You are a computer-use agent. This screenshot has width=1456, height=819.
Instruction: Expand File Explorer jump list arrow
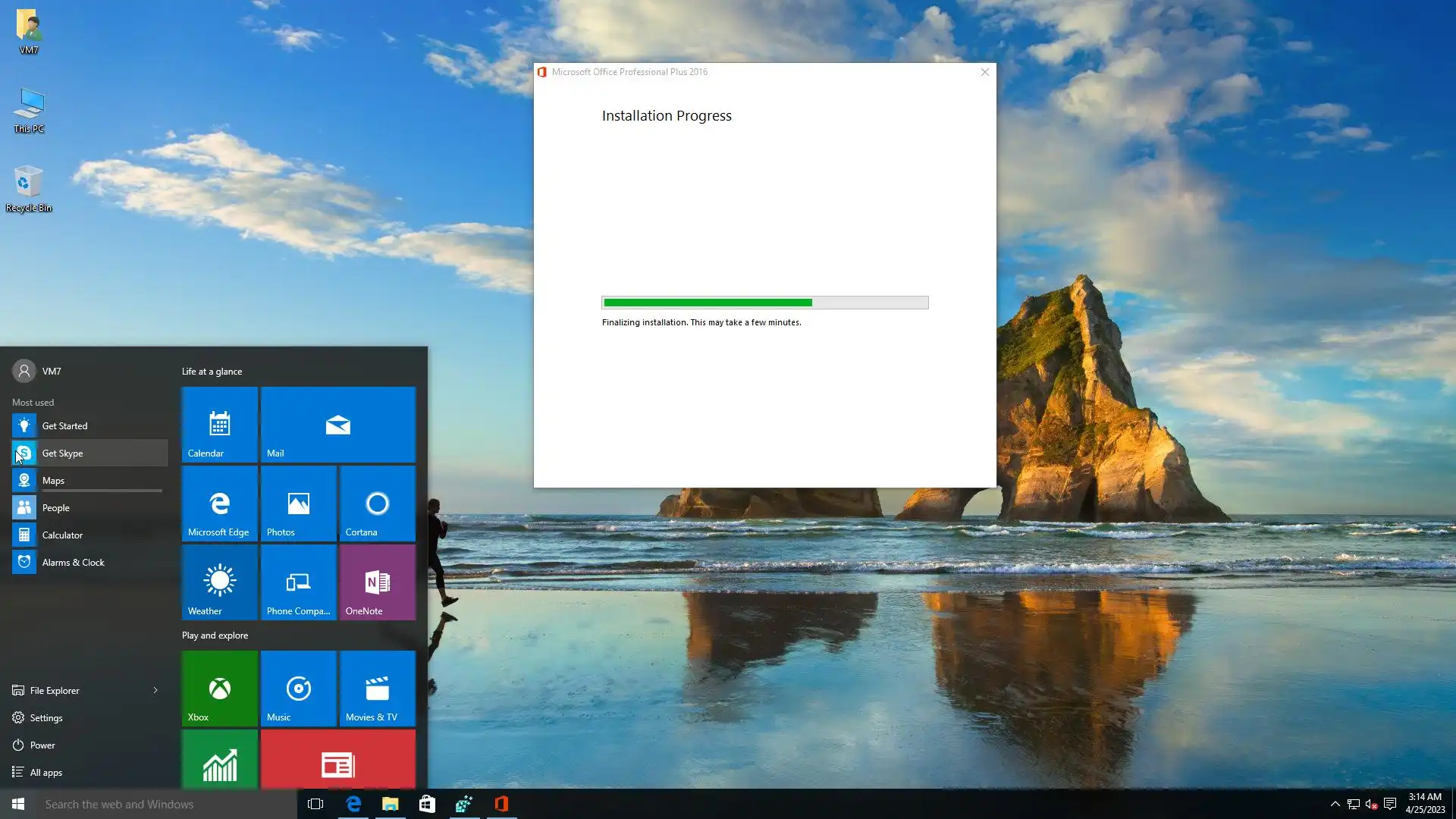coord(155,690)
